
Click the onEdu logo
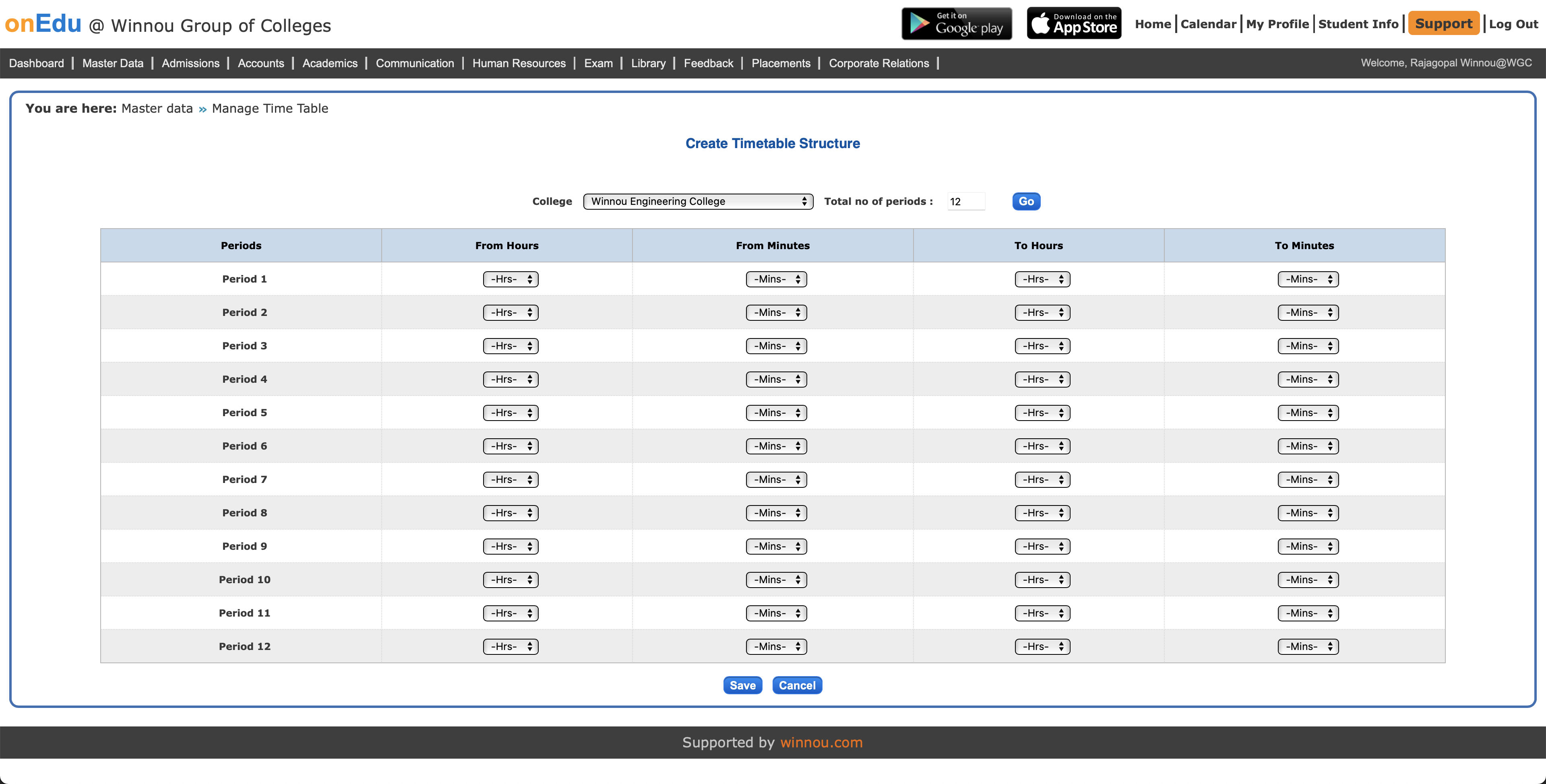(43, 24)
